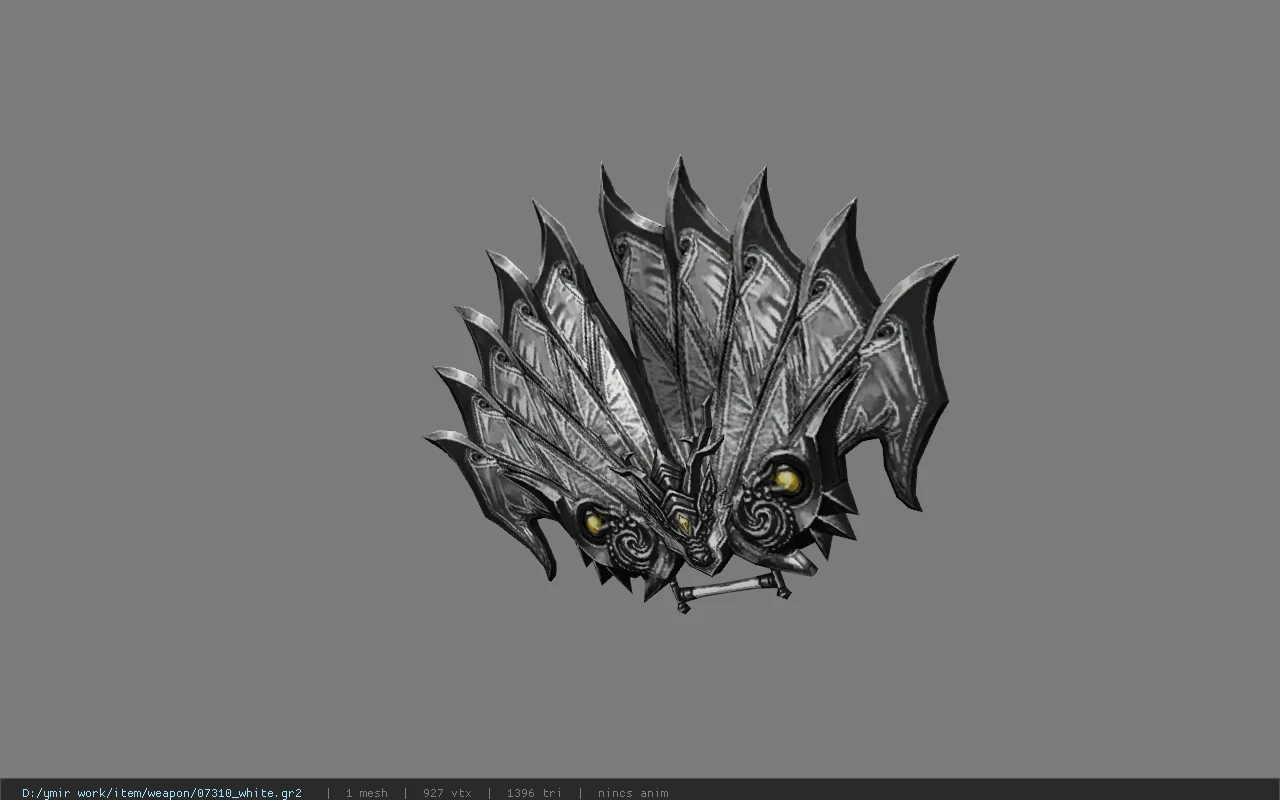This screenshot has height=800, width=1280.
Task: Click the '927 vtx' status entry
Action: (447, 793)
